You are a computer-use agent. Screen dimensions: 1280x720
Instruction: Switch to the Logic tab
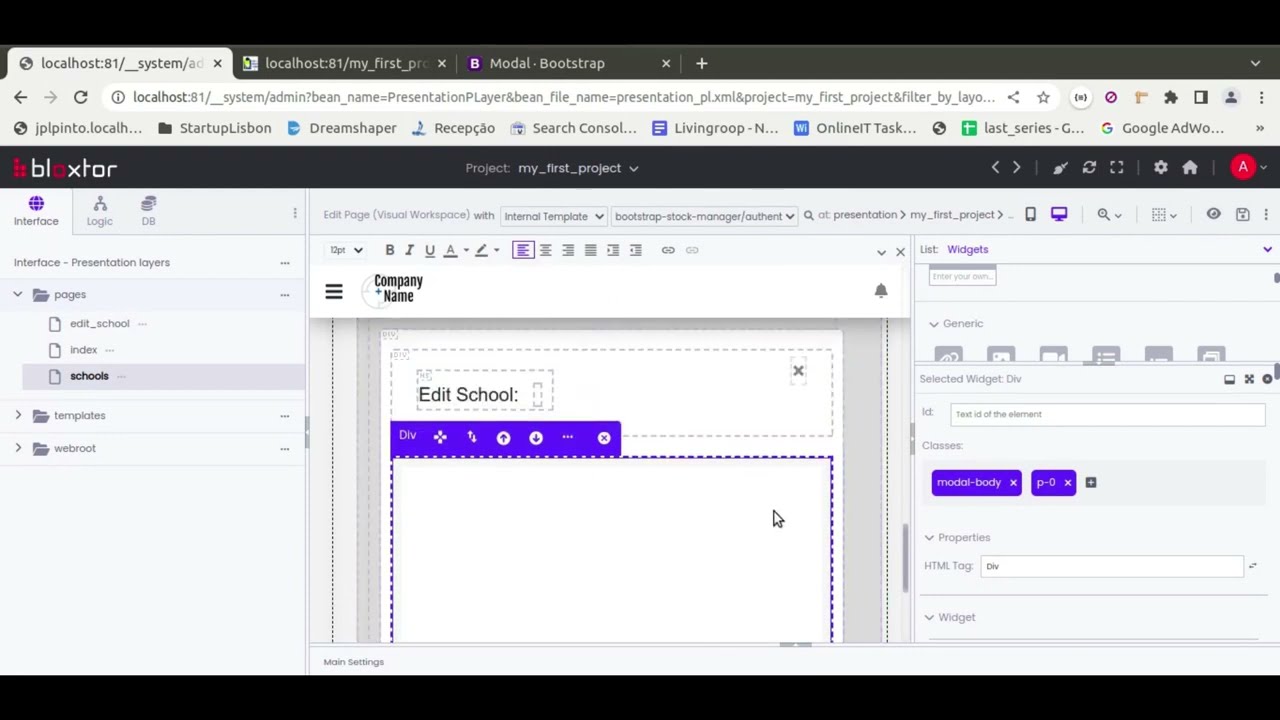(x=99, y=211)
